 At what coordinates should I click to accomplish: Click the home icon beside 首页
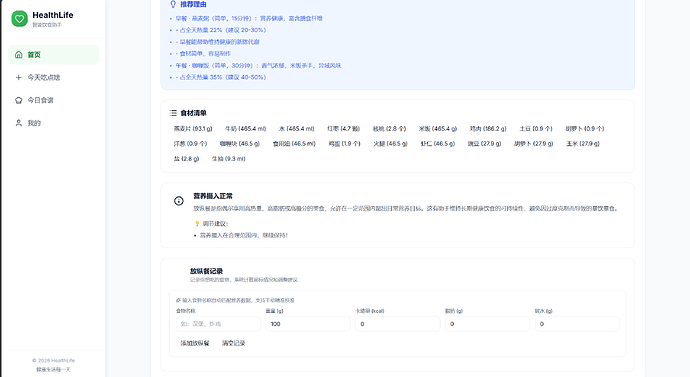(x=18, y=55)
